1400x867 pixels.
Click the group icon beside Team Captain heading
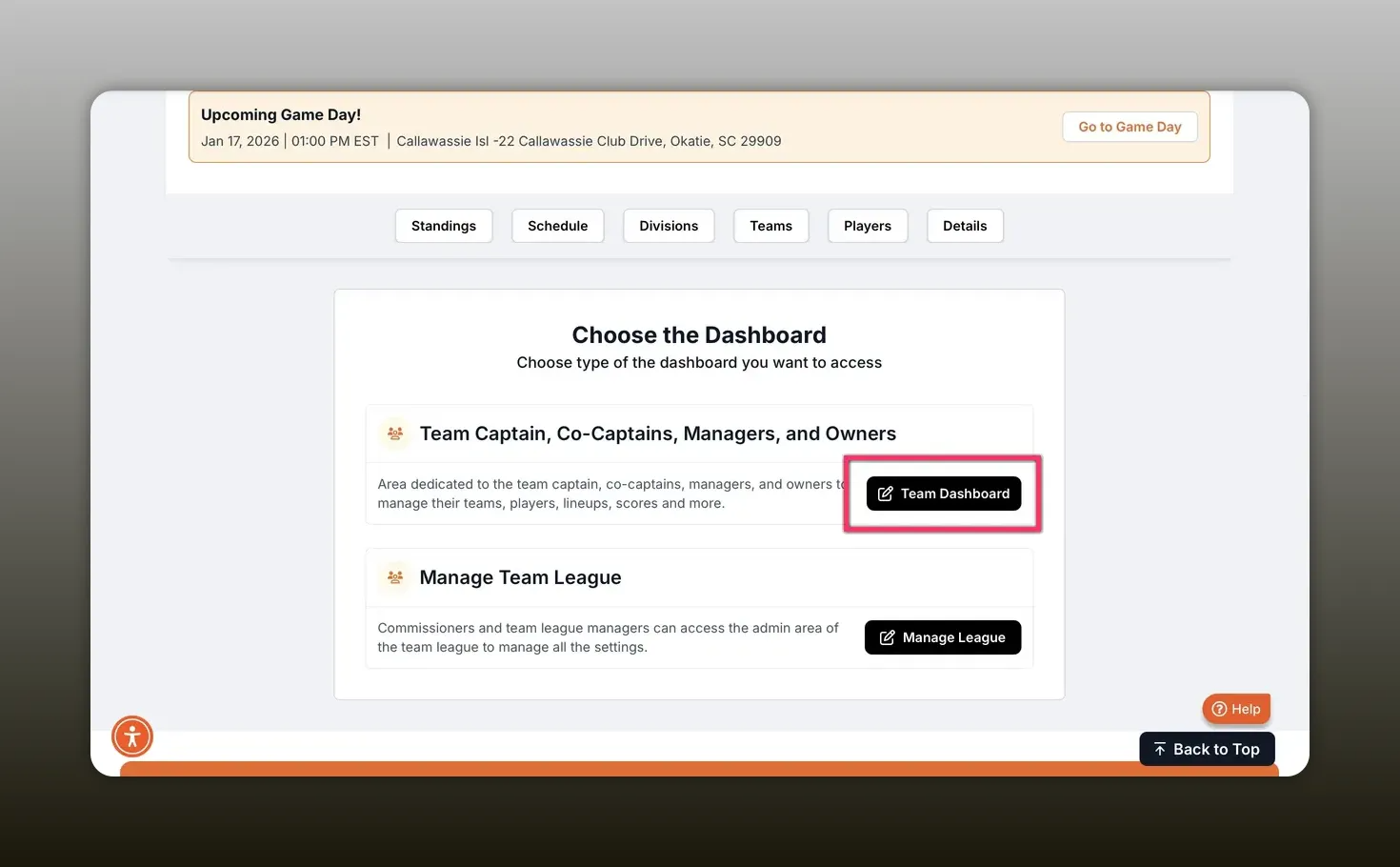(394, 433)
